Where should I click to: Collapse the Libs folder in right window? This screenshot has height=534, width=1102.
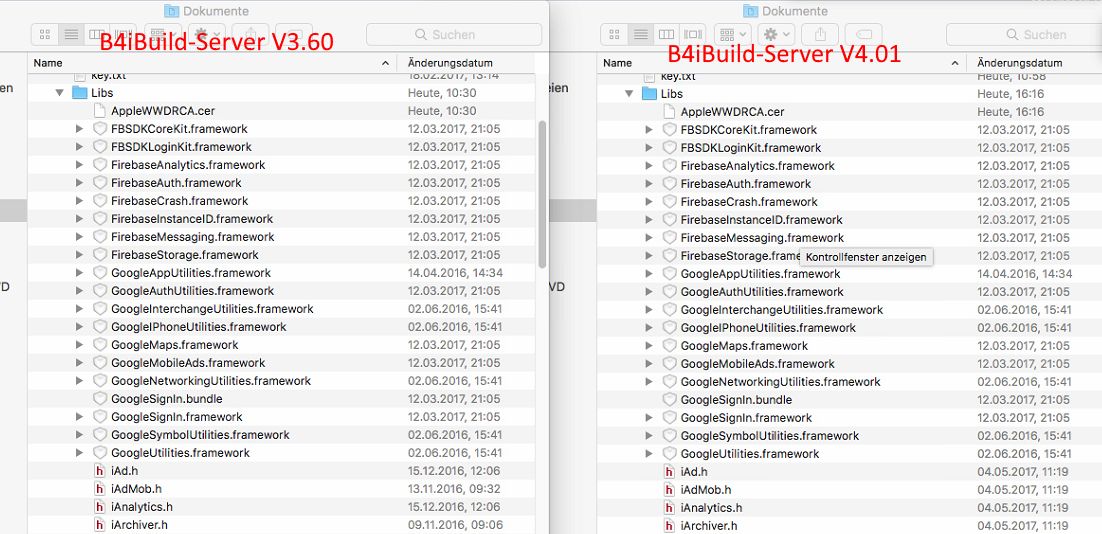629,93
